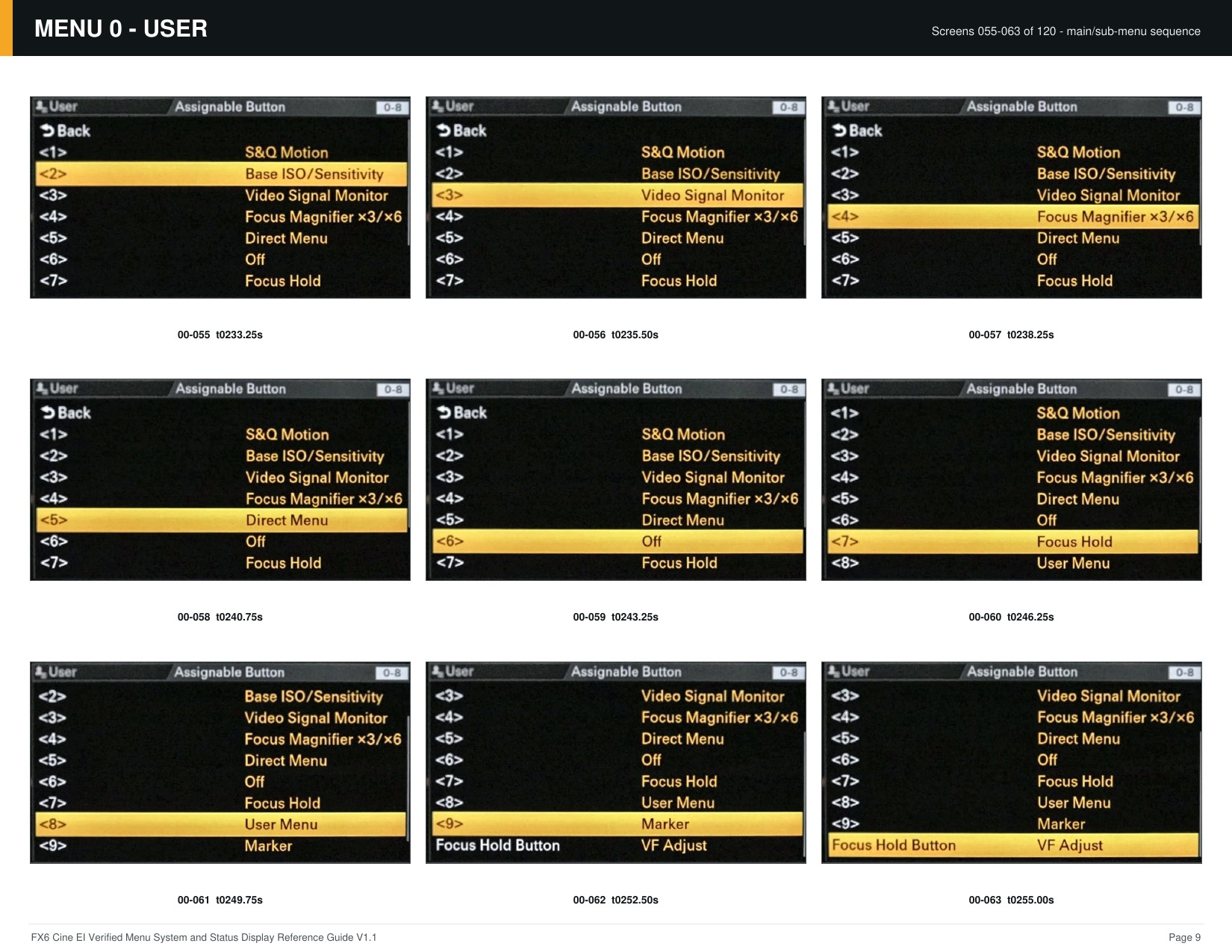This screenshot has height=952, width=1232.
Task: Click User Menu in screen 00-063
Action: [x=1074, y=803]
